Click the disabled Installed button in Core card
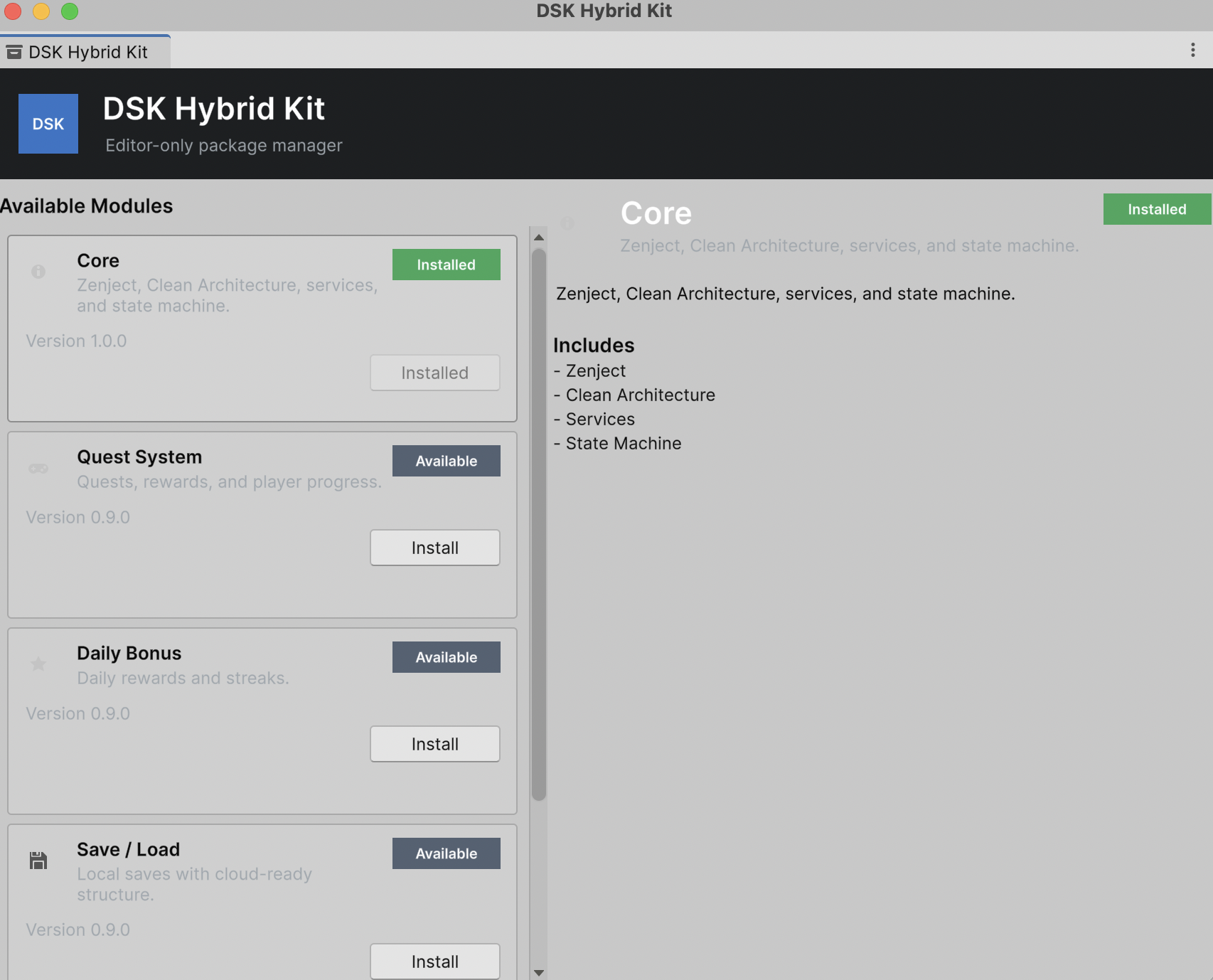1213x980 pixels. click(x=435, y=373)
